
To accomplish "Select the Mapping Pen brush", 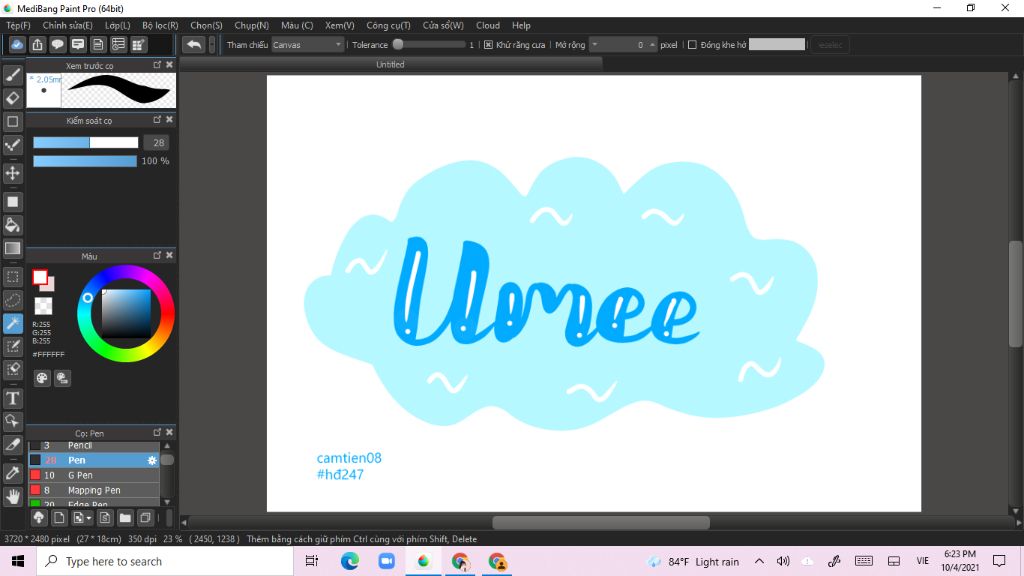I will (x=94, y=490).
